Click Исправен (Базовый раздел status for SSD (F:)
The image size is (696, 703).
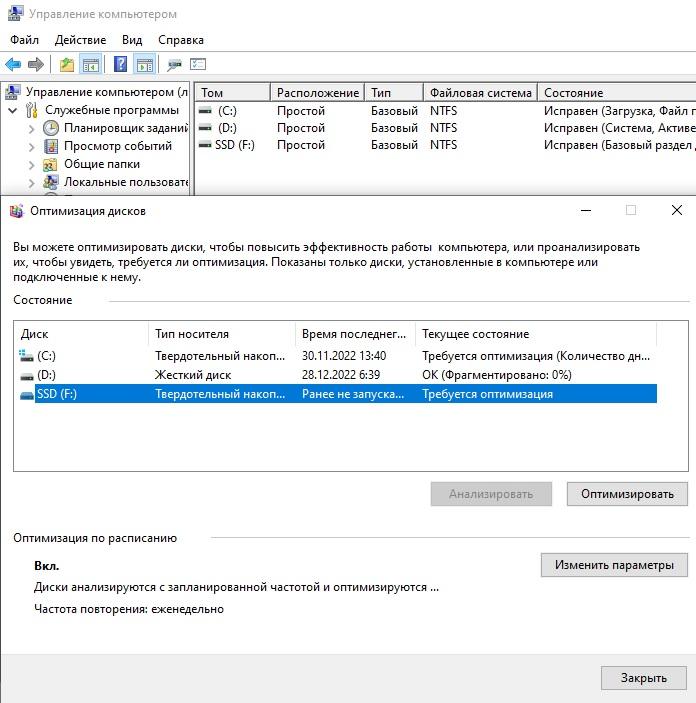tap(619, 145)
